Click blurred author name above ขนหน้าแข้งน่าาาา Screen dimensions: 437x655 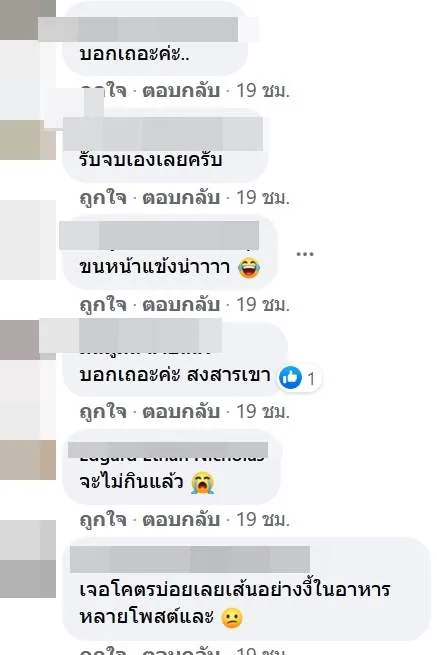pos(159,236)
